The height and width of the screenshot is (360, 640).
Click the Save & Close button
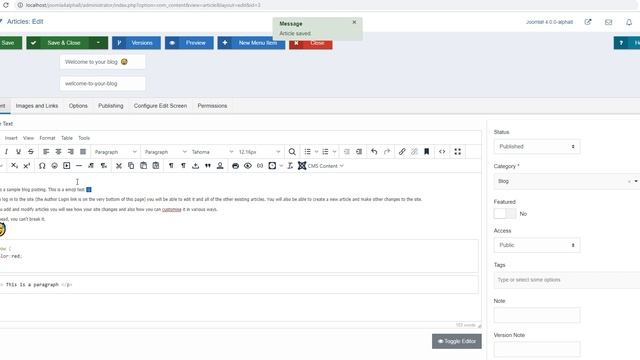58,43
